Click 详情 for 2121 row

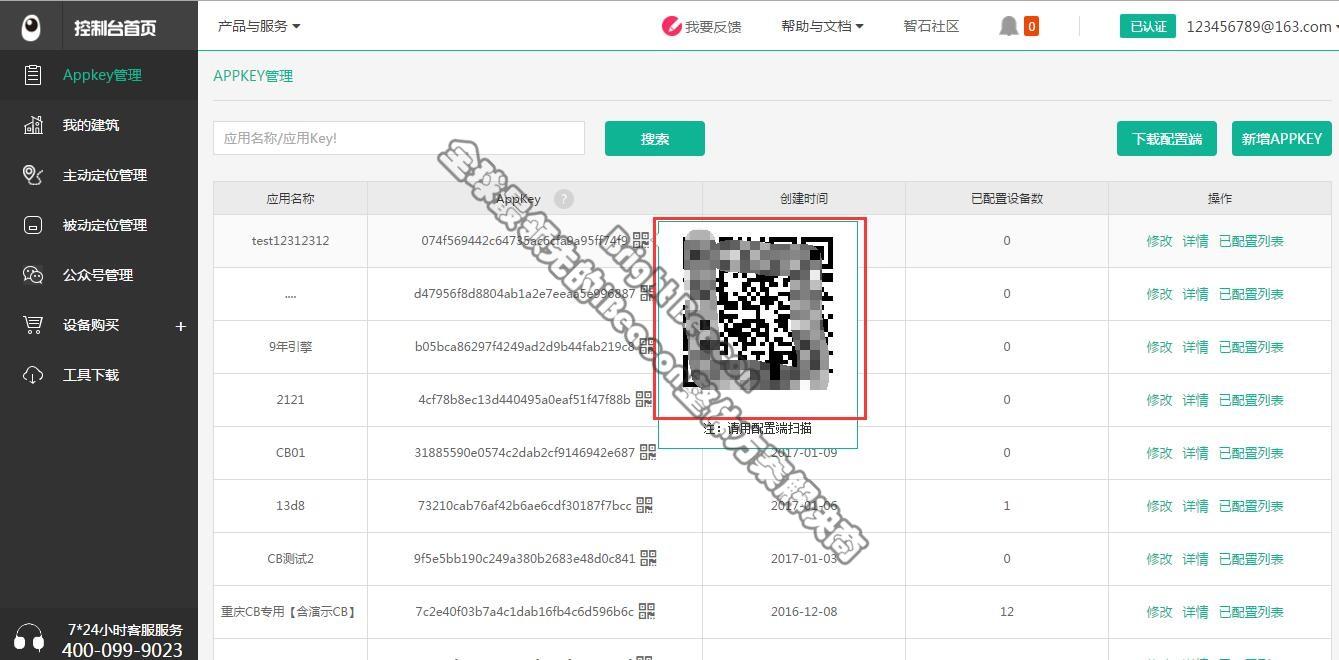click(x=1195, y=399)
